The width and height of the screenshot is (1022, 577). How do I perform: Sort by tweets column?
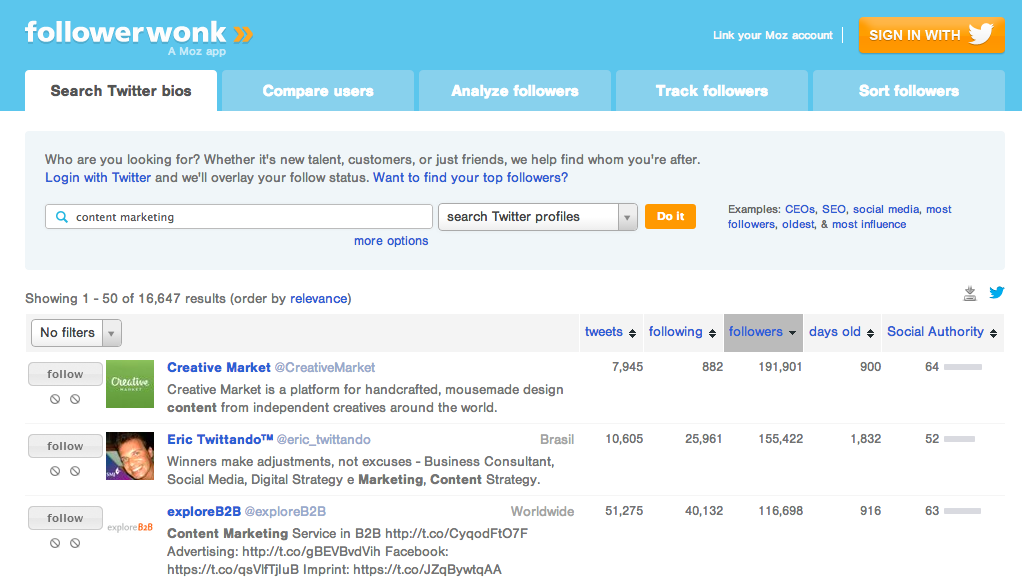[610, 332]
